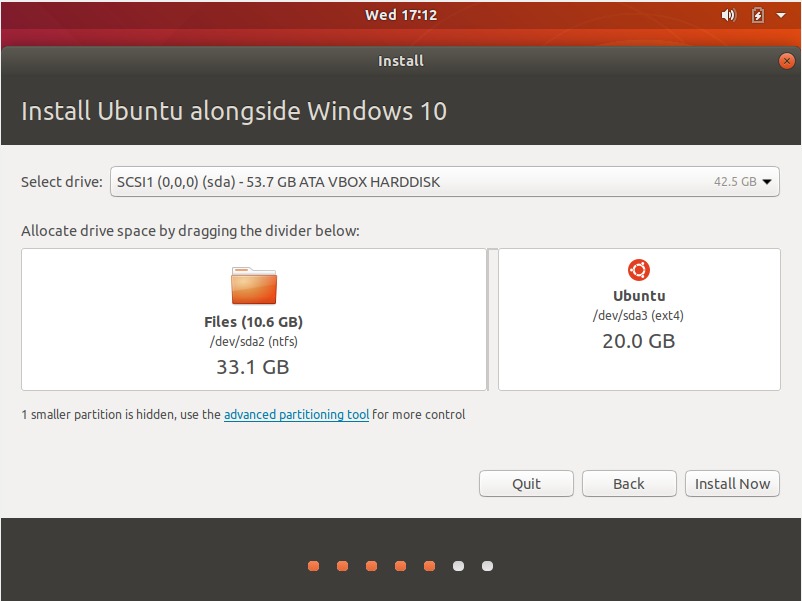Click the last white progress dot

tap(487, 566)
